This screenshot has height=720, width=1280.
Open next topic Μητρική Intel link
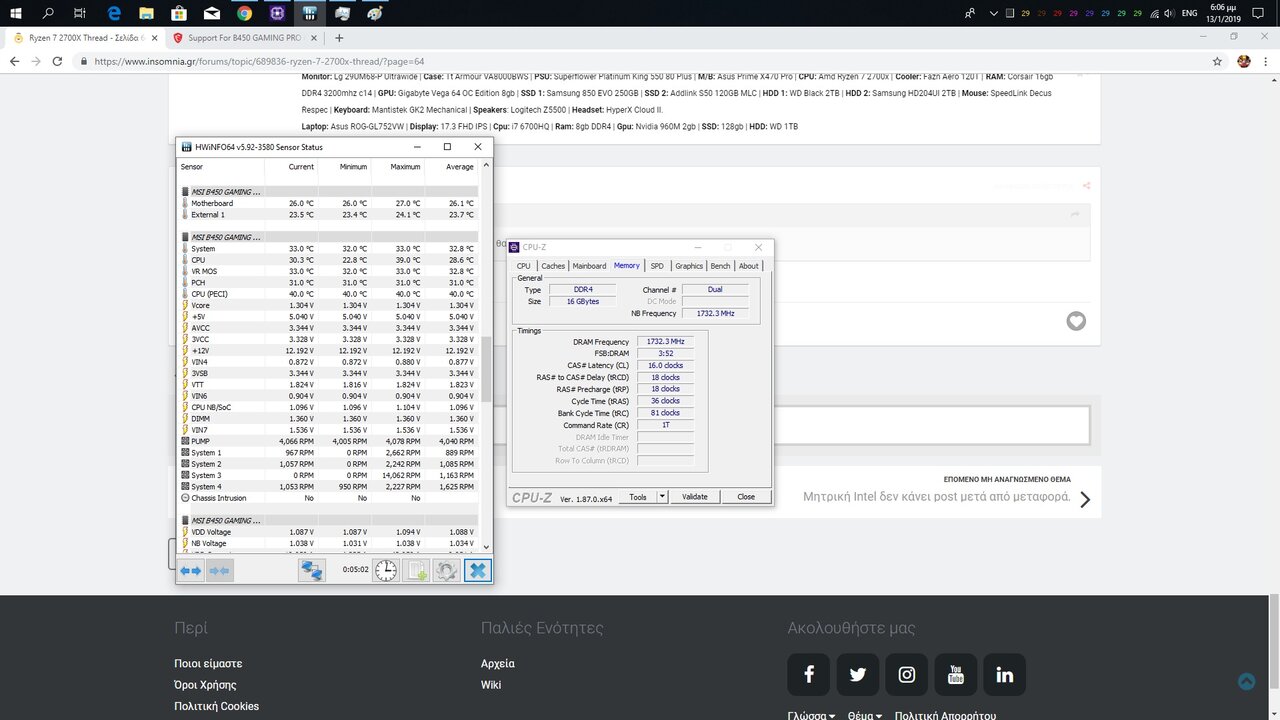click(x=937, y=497)
